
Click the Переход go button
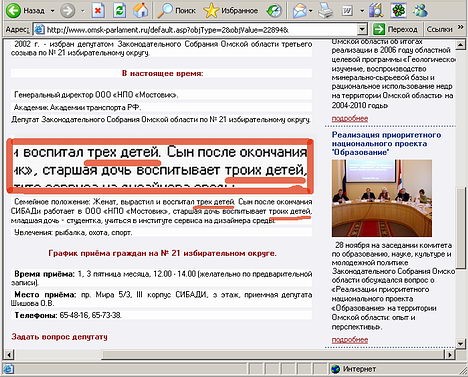(396, 30)
